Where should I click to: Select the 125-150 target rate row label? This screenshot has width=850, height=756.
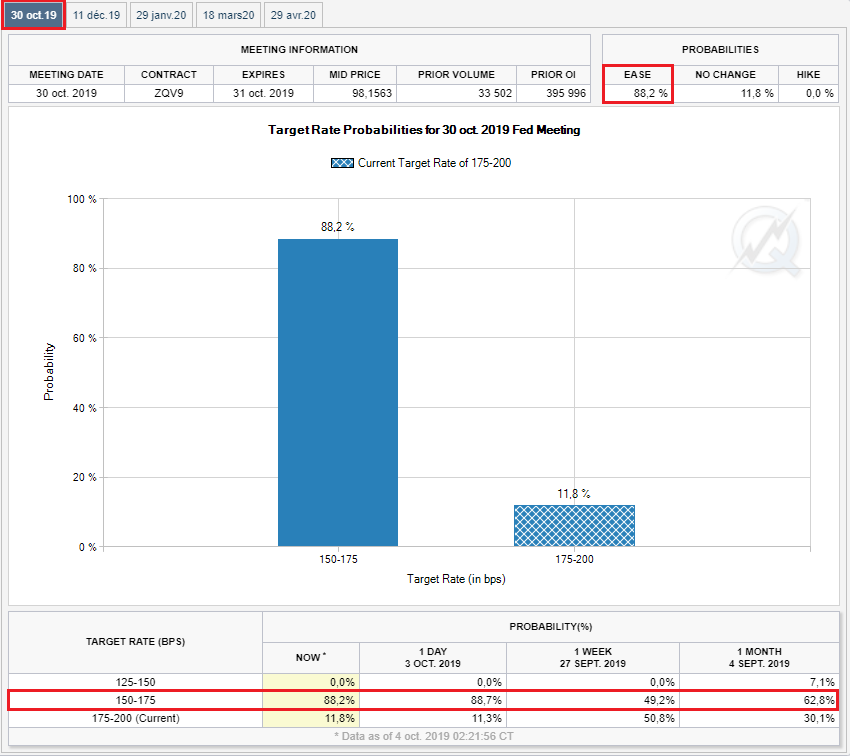(x=135, y=682)
